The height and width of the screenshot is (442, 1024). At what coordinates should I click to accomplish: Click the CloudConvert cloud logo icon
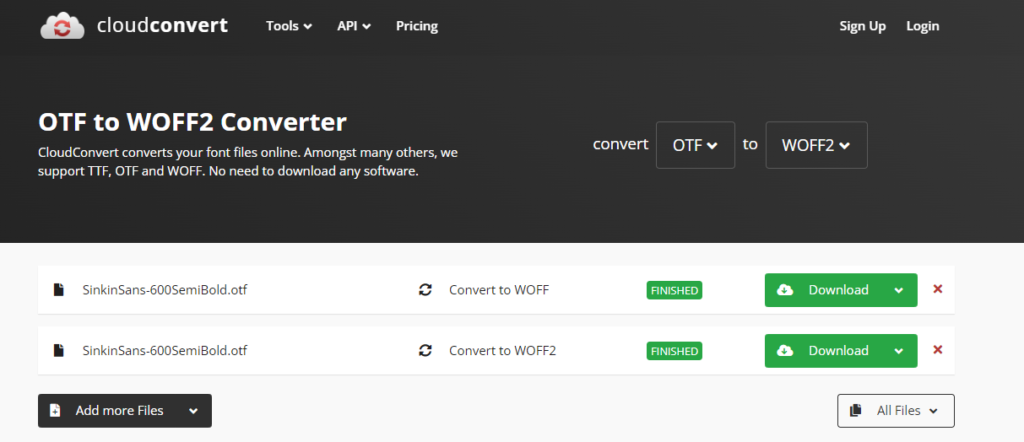(62, 26)
